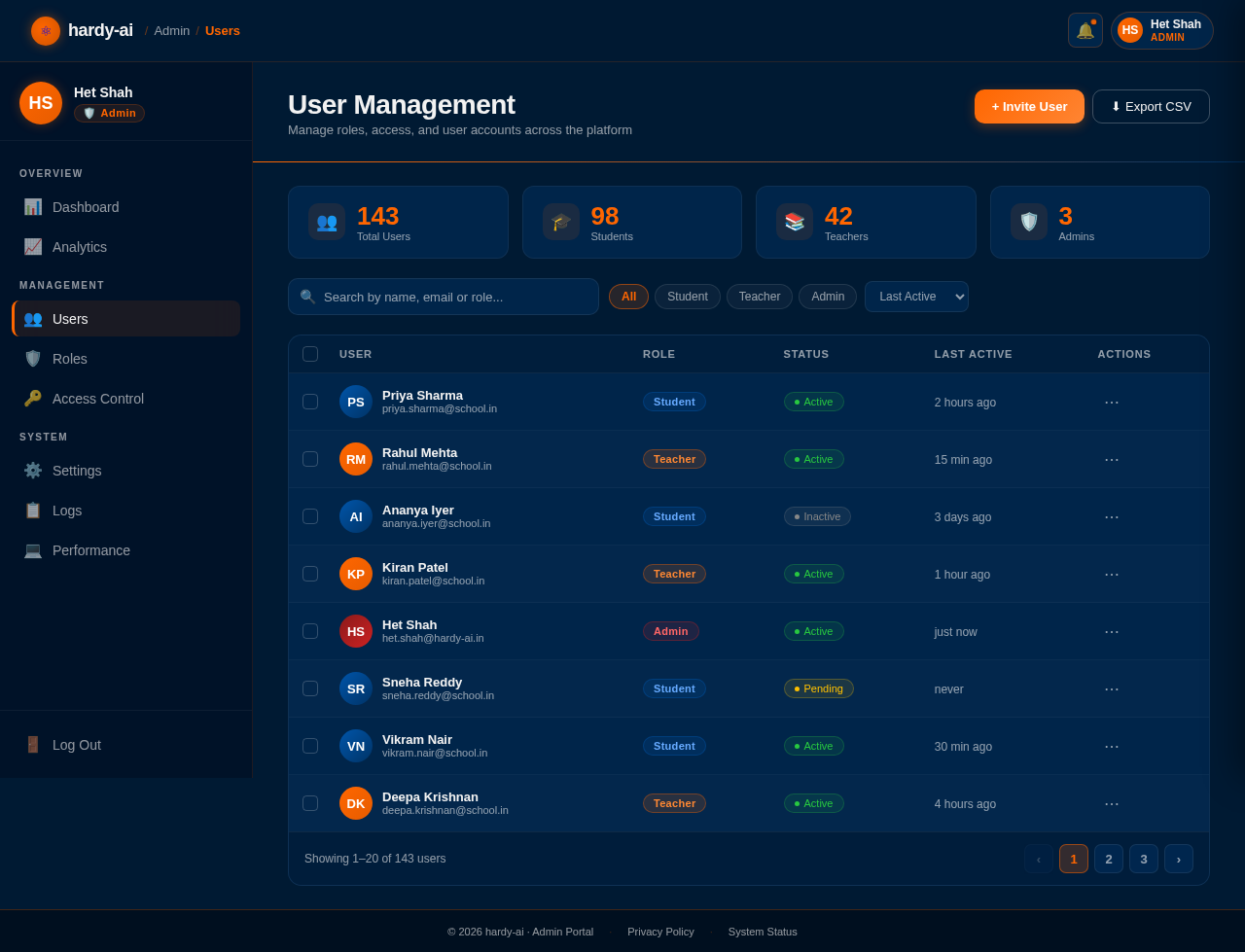The width and height of the screenshot is (1245, 952).
Task: Click the Invite User button
Action: [1029, 106]
